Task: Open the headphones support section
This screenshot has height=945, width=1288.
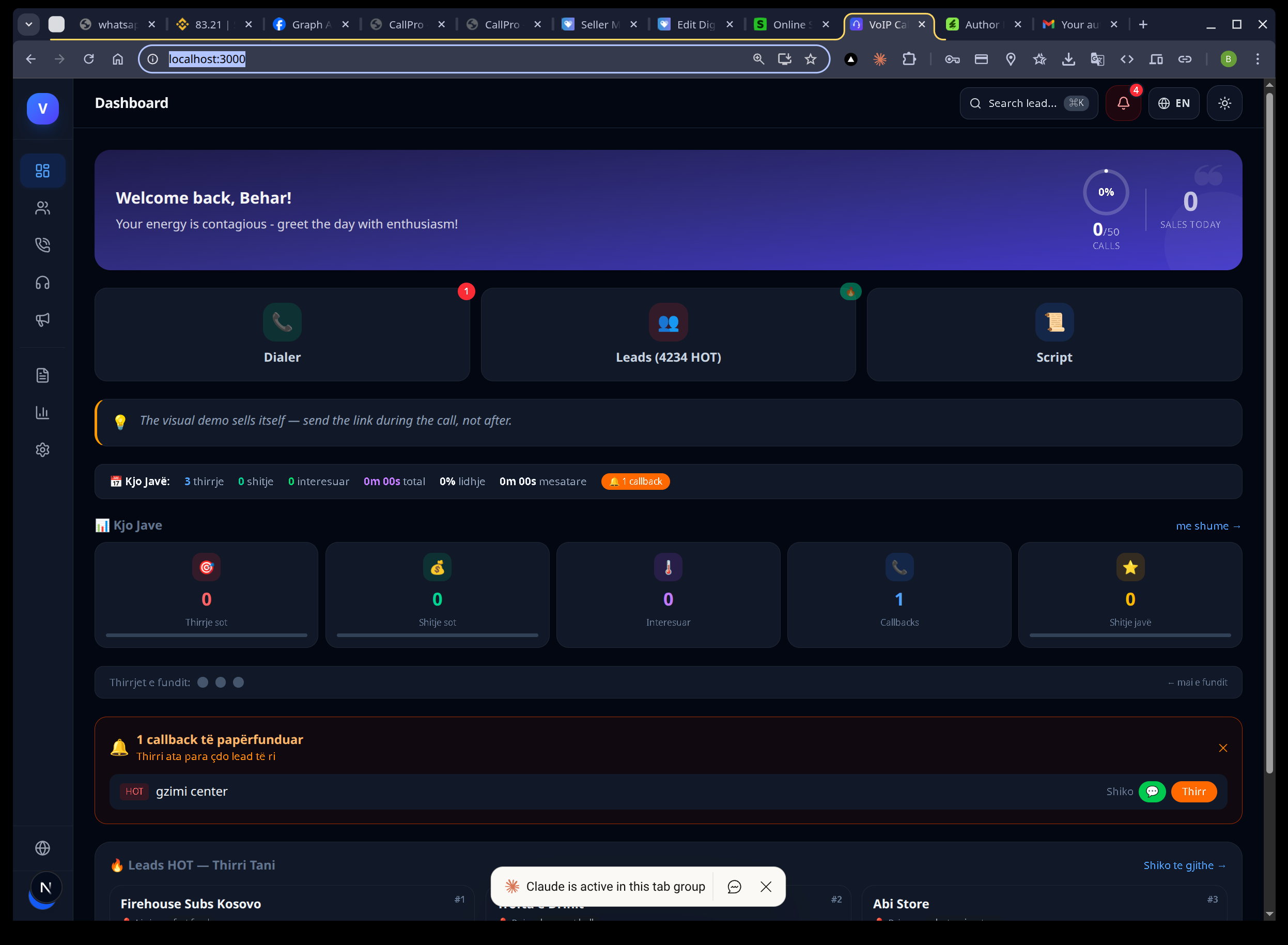Action: (42, 282)
